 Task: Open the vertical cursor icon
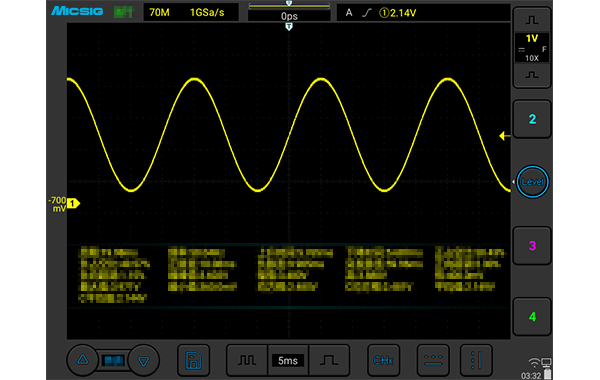click(x=476, y=360)
